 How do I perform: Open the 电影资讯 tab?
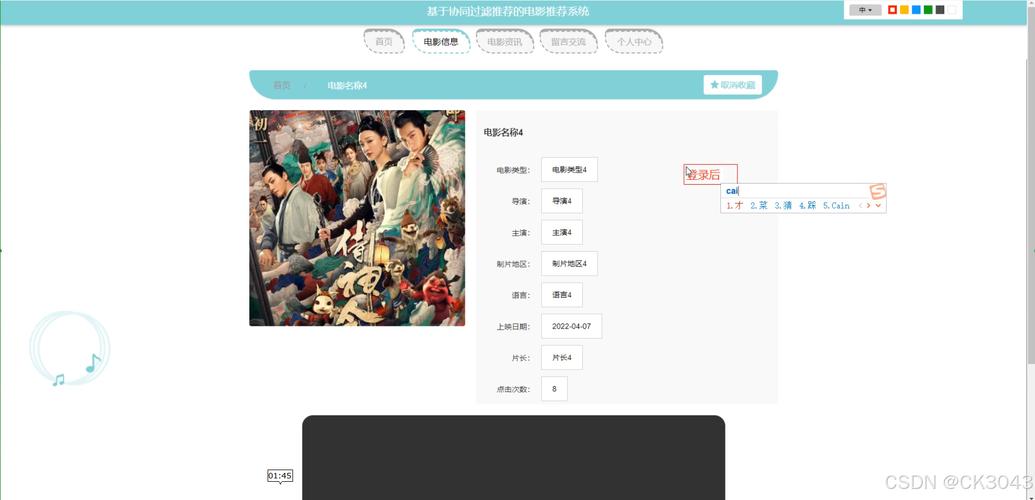[504, 42]
